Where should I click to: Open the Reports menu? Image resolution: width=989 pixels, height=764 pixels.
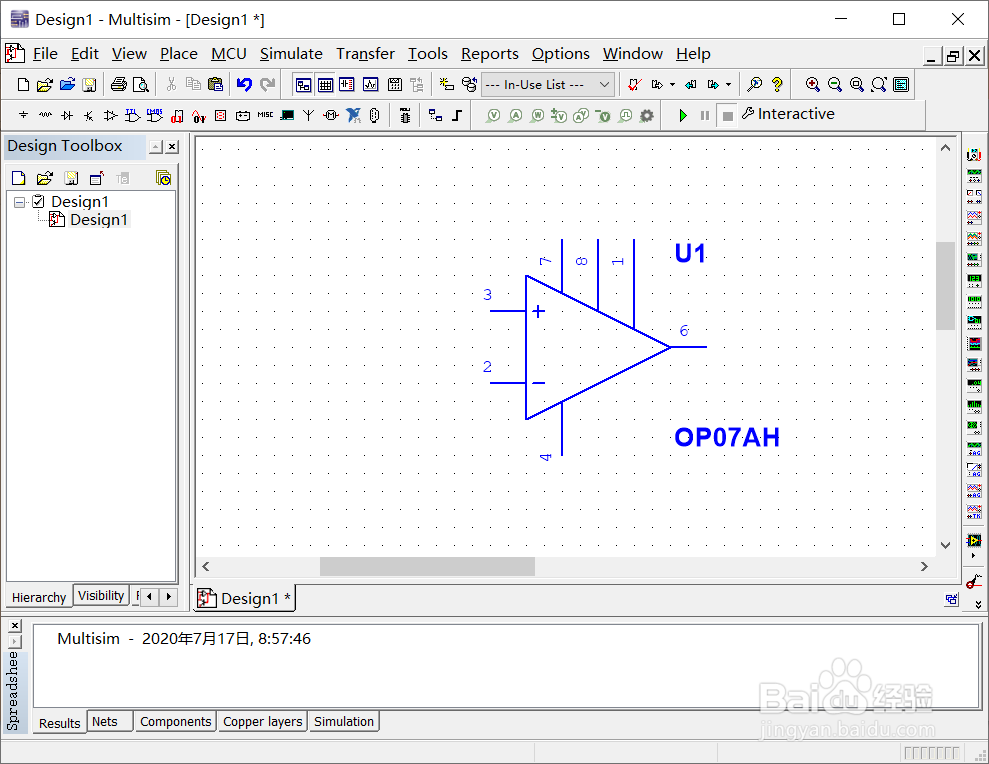(x=489, y=54)
